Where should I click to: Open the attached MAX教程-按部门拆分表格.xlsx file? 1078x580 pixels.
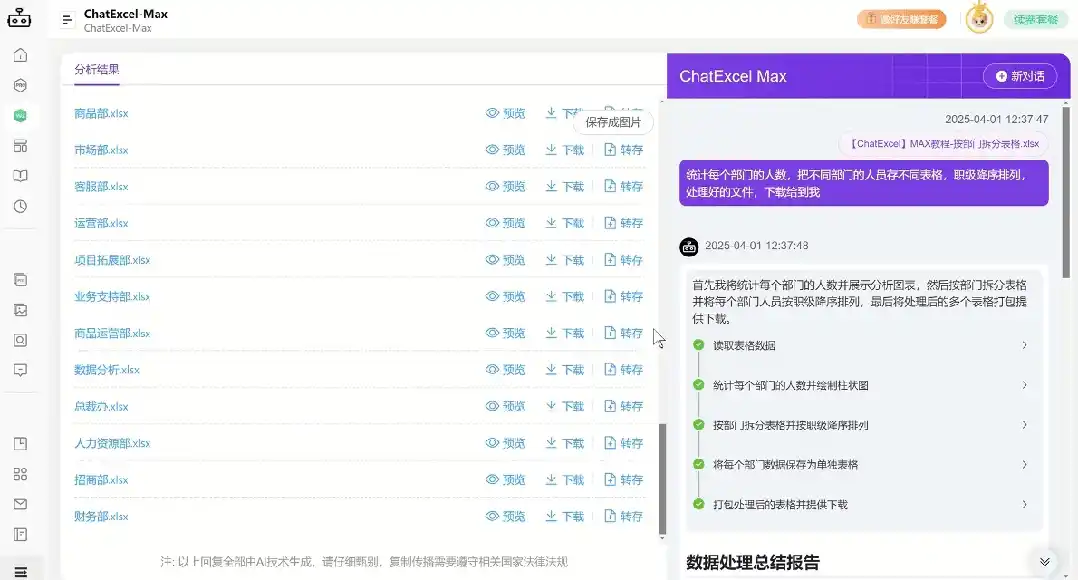tap(943, 144)
